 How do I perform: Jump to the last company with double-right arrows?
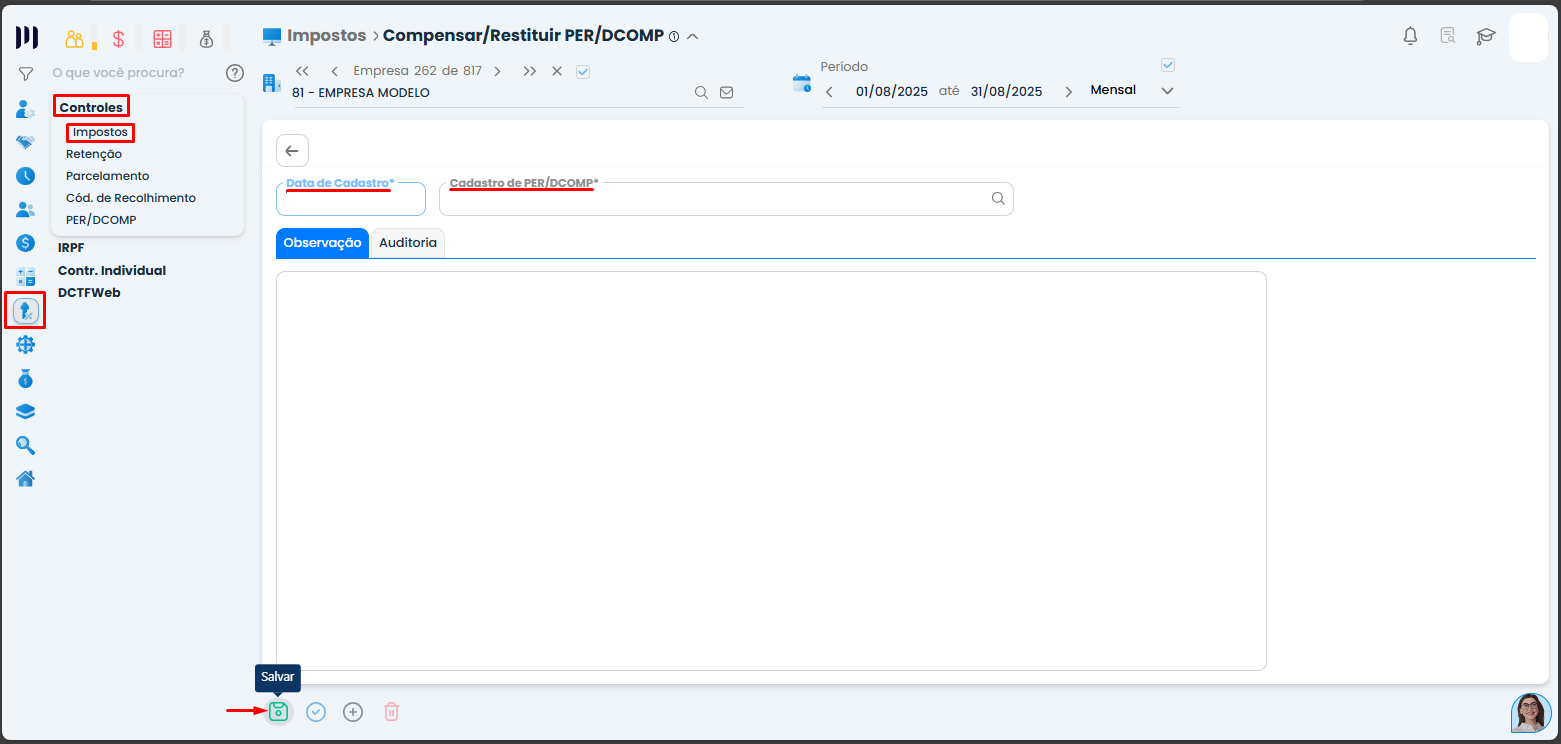[530, 71]
